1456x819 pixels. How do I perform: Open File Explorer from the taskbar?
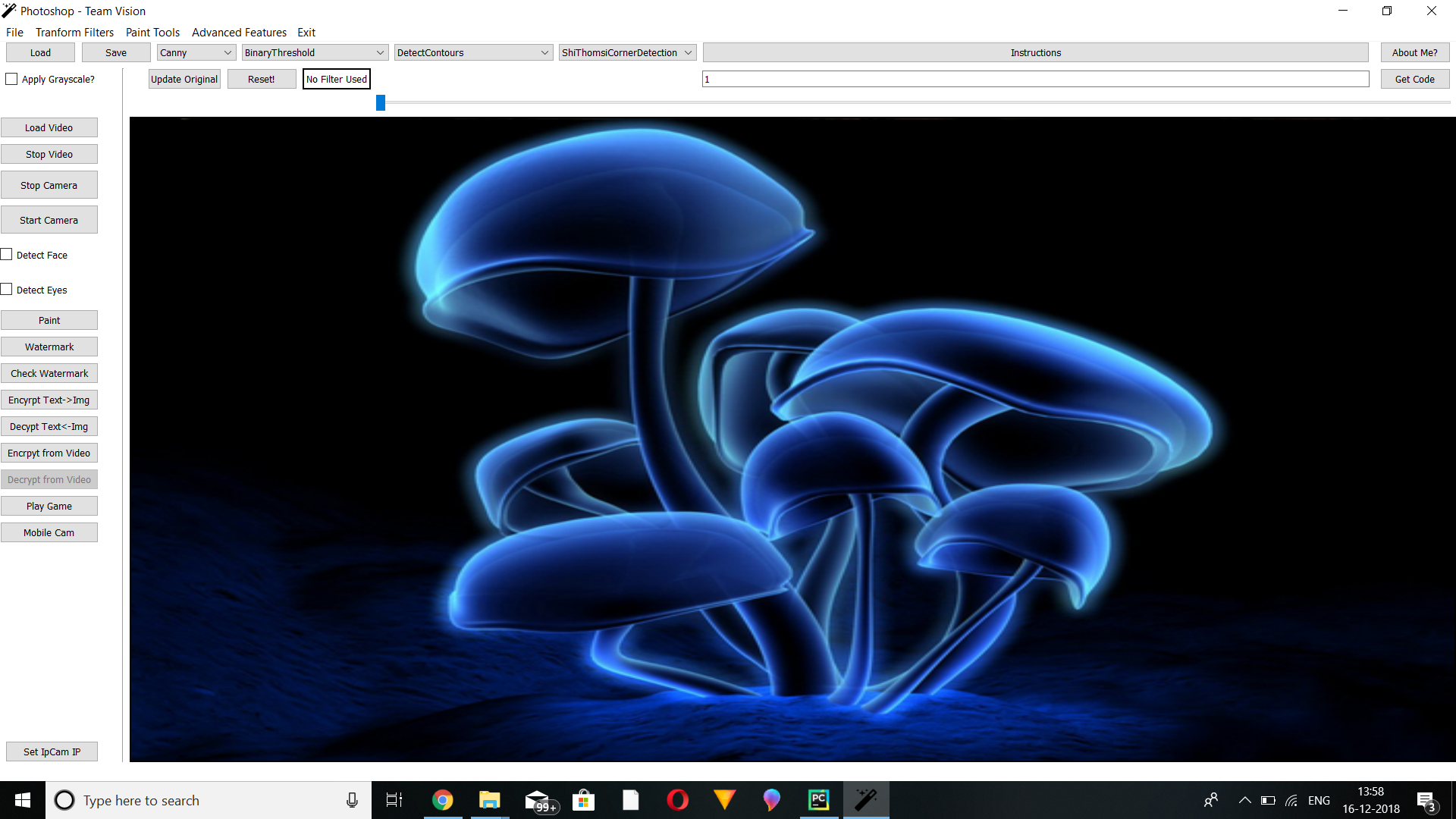[x=489, y=800]
